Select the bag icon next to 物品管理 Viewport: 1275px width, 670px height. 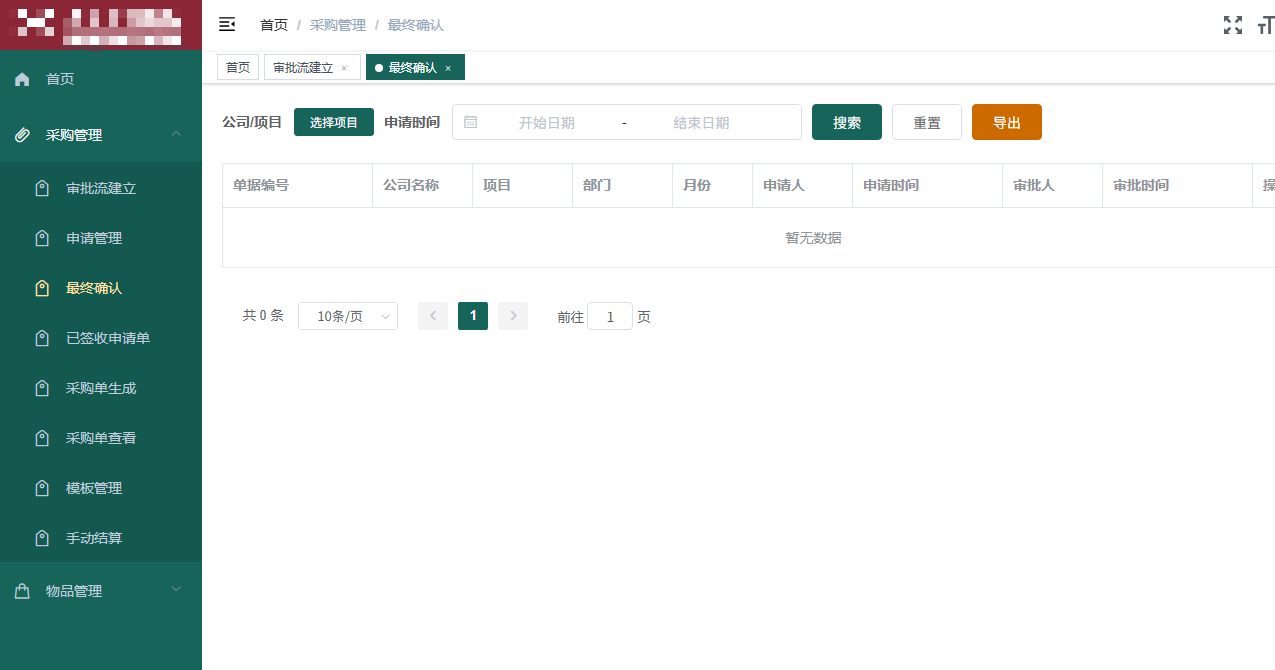[x=21, y=590]
